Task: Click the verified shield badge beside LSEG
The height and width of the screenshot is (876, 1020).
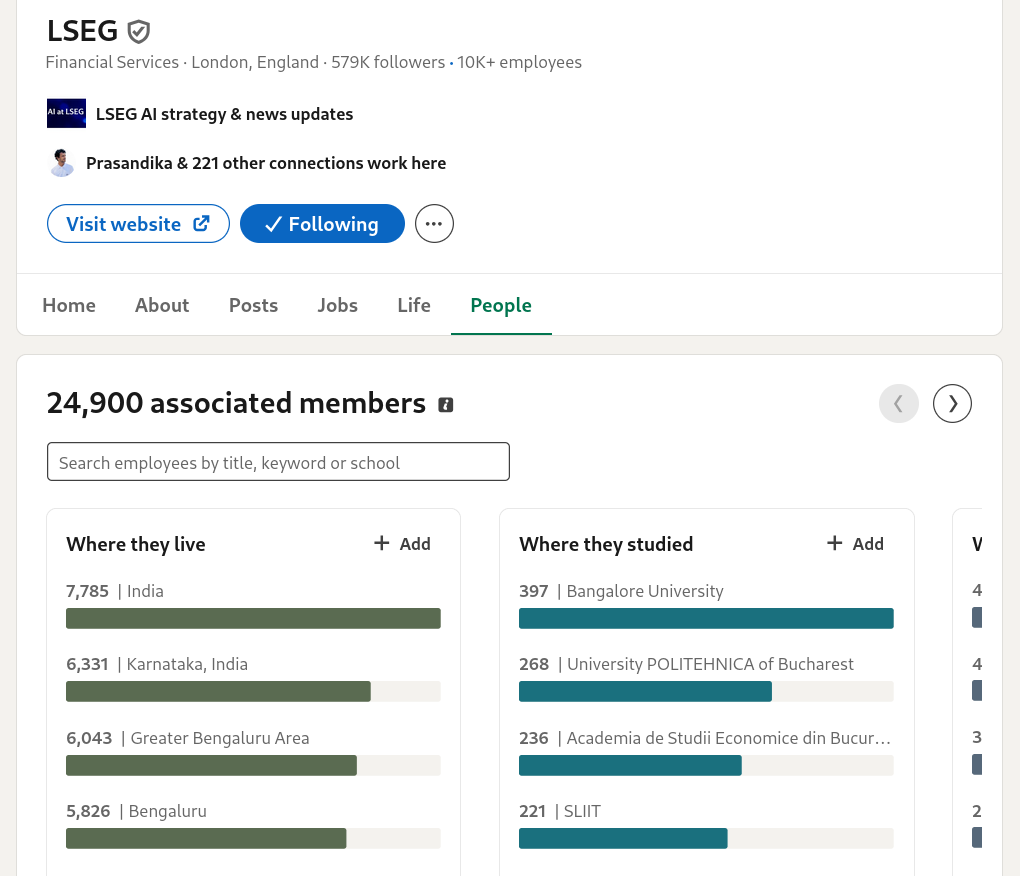Action: tap(138, 31)
